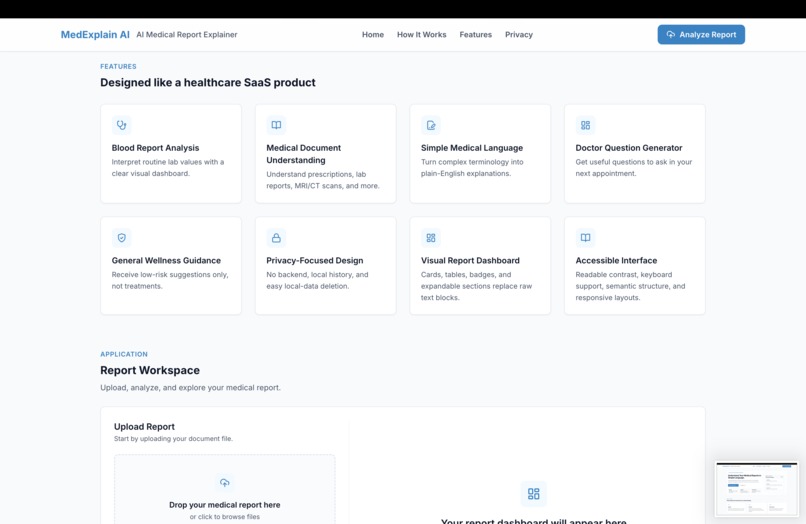Click the Upload Report heading
This screenshot has height=524, width=806.
point(144,426)
